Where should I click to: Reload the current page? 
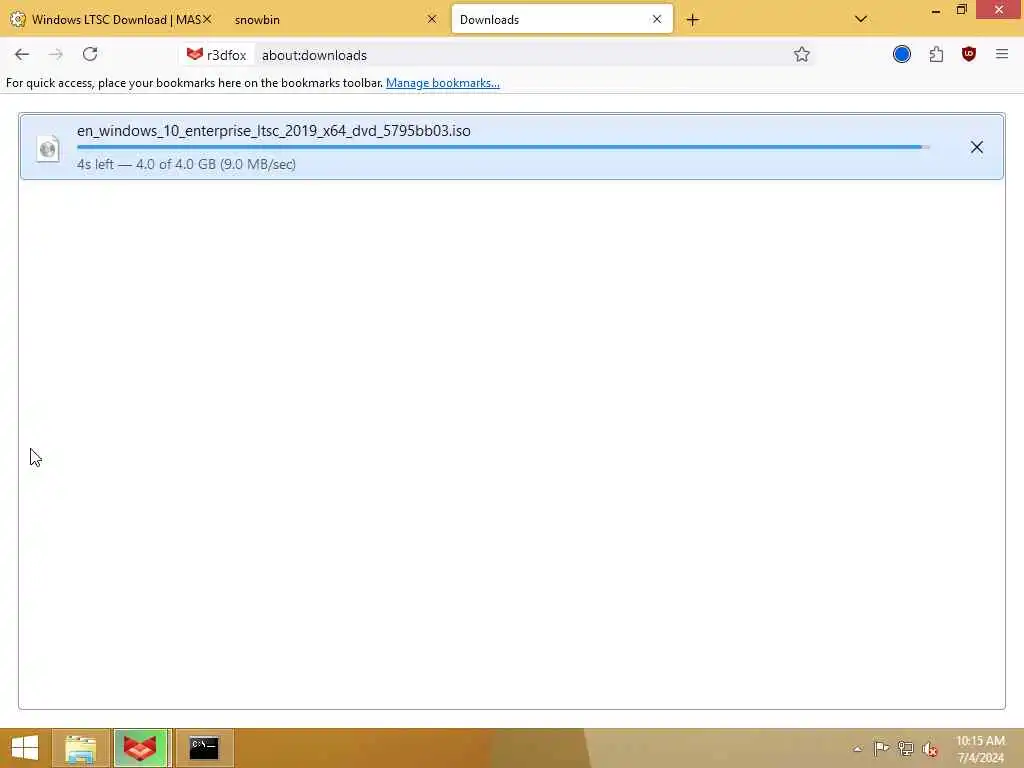click(x=90, y=54)
